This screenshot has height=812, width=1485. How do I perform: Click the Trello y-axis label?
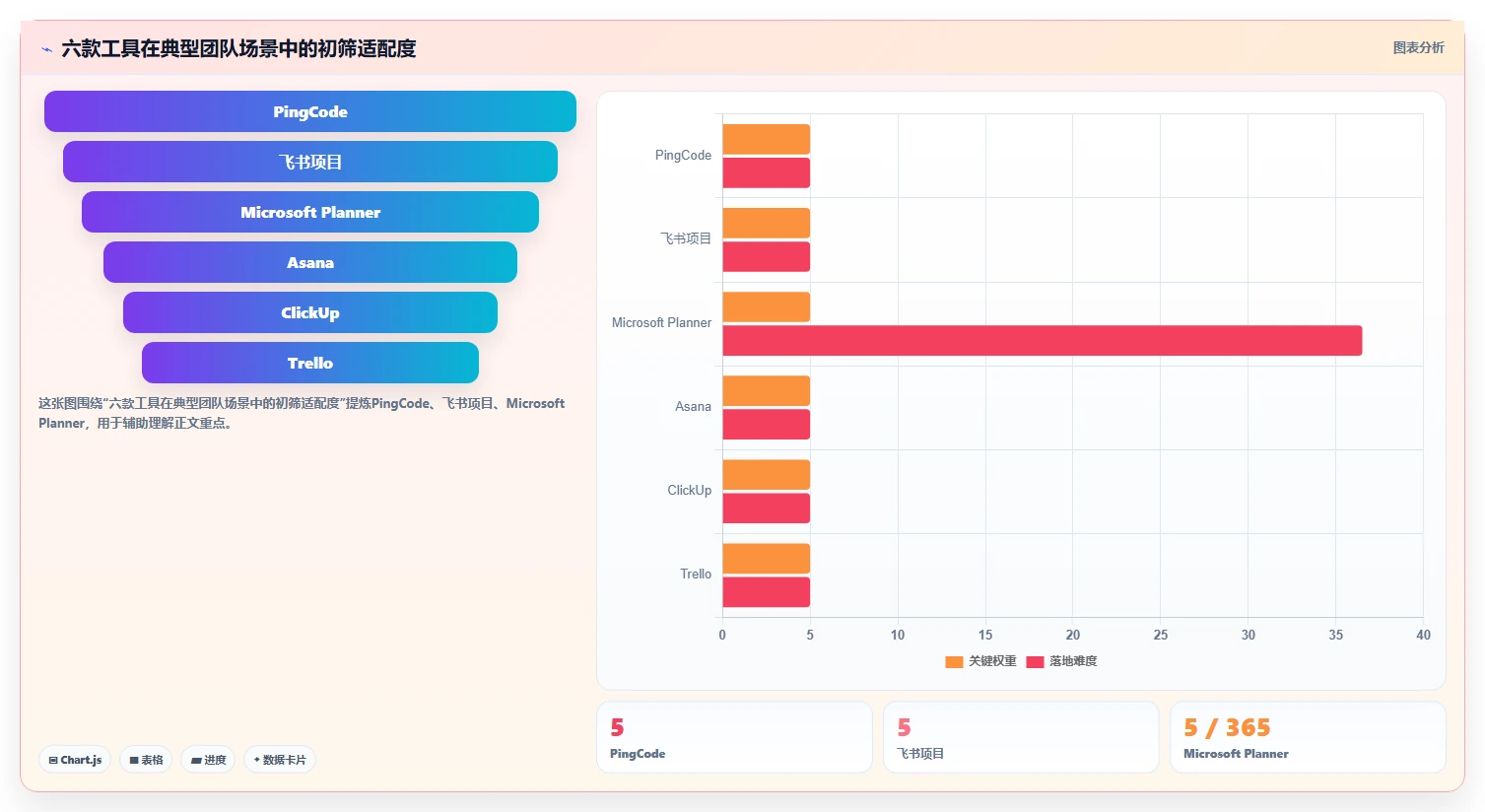(x=696, y=574)
